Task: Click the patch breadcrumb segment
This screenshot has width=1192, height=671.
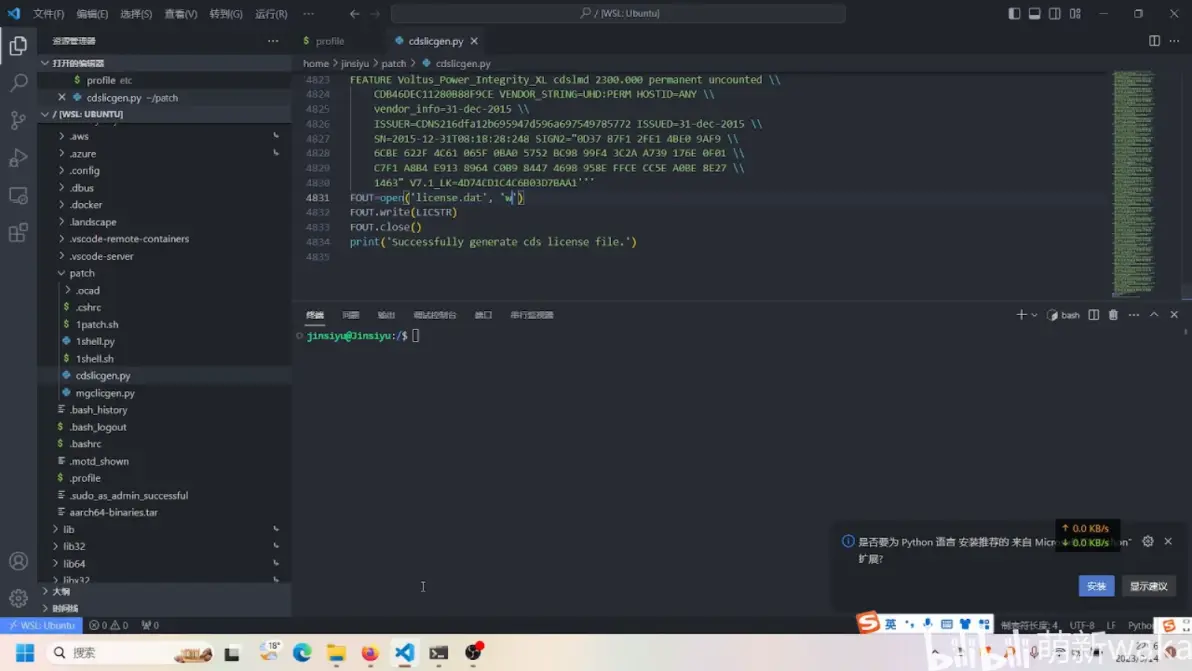Action: point(394,64)
